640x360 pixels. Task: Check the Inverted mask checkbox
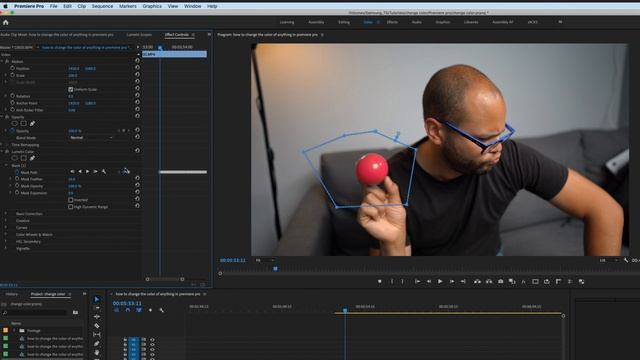click(71, 200)
